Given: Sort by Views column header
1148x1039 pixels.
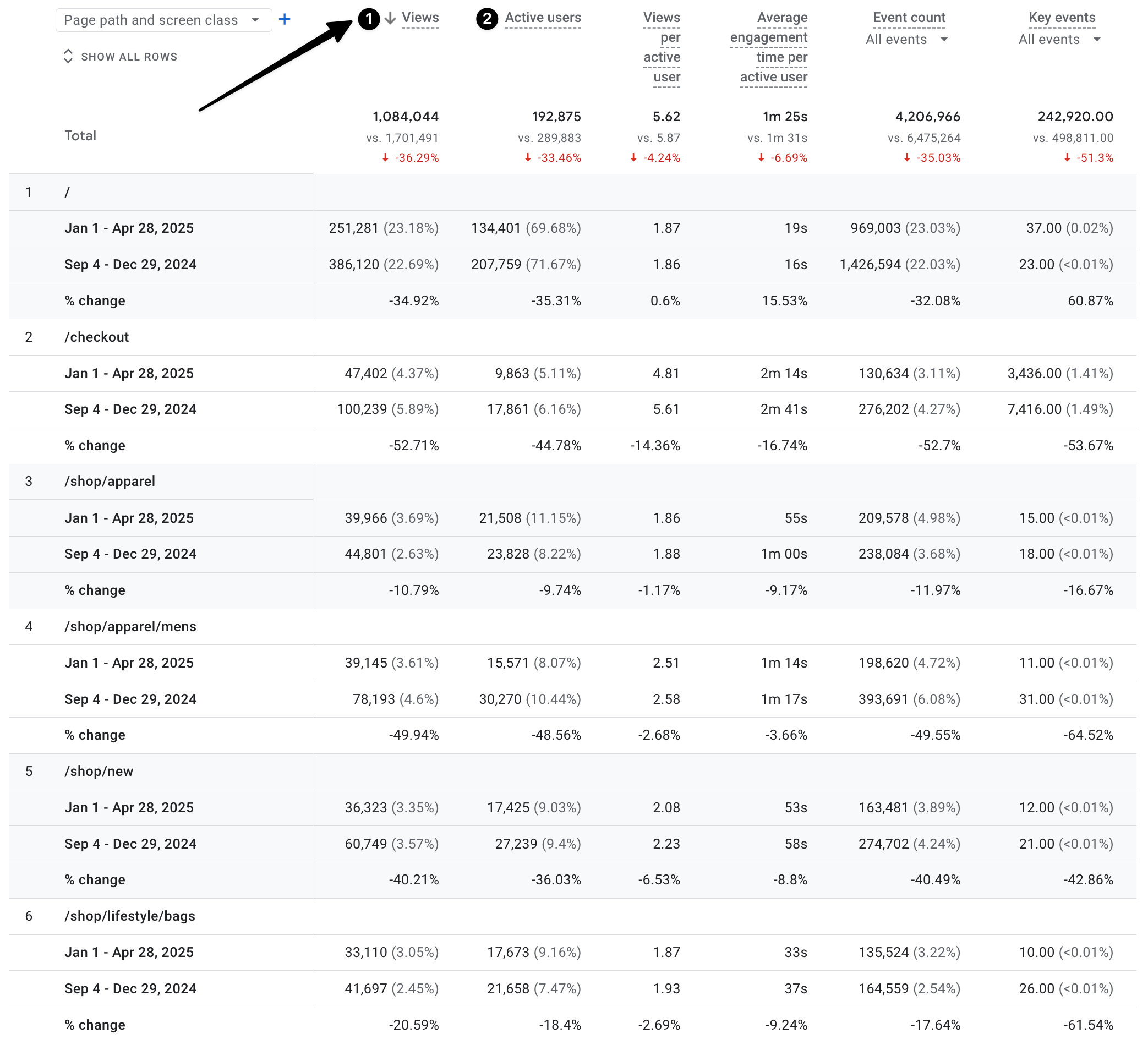Looking at the screenshot, I should [x=420, y=18].
